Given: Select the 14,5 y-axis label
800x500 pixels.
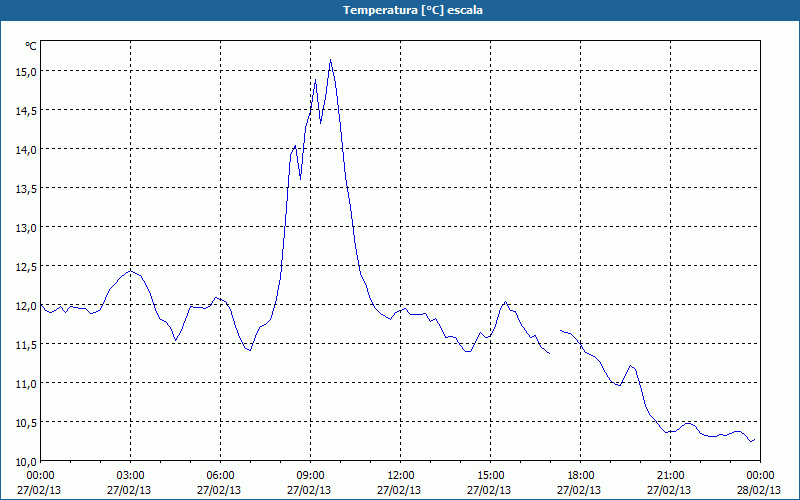Looking at the screenshot, I should [x=26, y=111].
